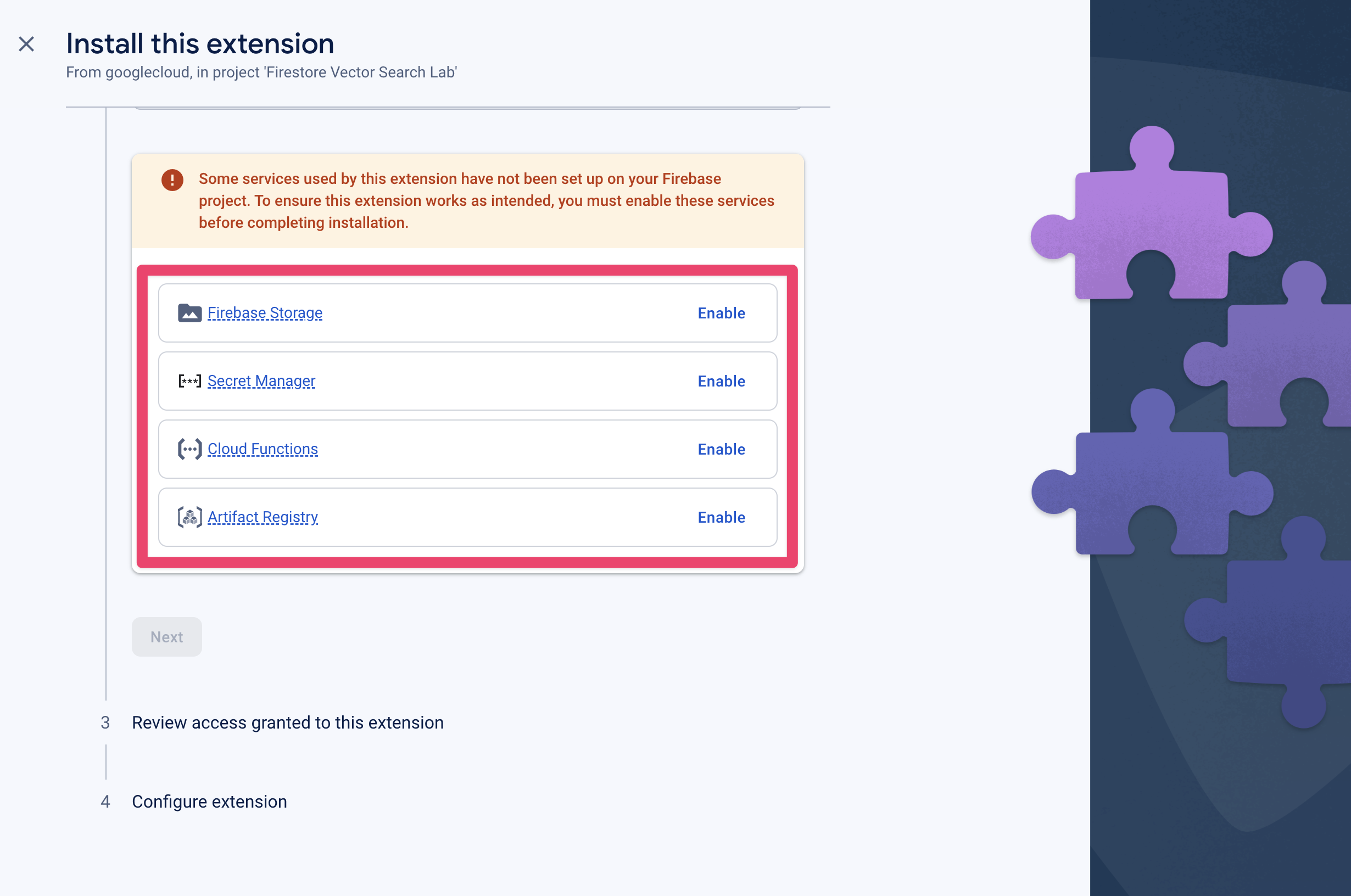Enable Cloud Functions service

pos(721,448)
